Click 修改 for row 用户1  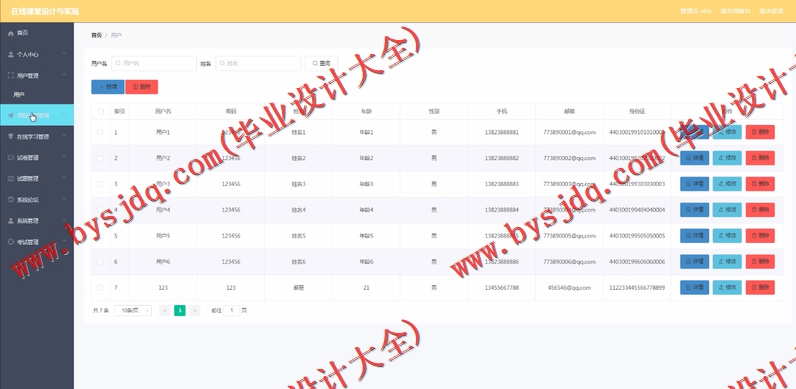727,132
